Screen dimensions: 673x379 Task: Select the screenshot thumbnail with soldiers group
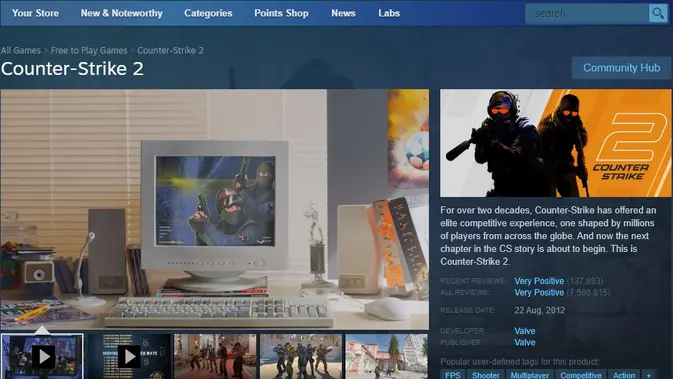301,356
